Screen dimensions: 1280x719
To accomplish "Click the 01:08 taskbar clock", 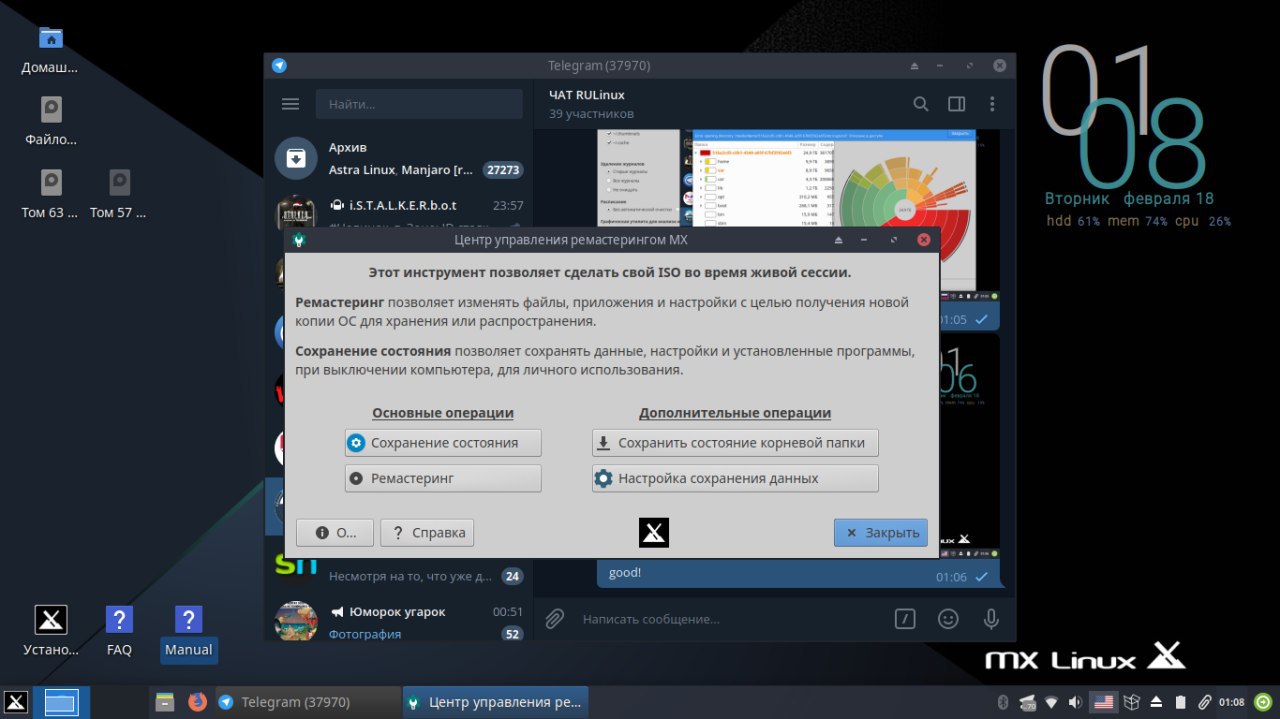I will coord(1232,702).
